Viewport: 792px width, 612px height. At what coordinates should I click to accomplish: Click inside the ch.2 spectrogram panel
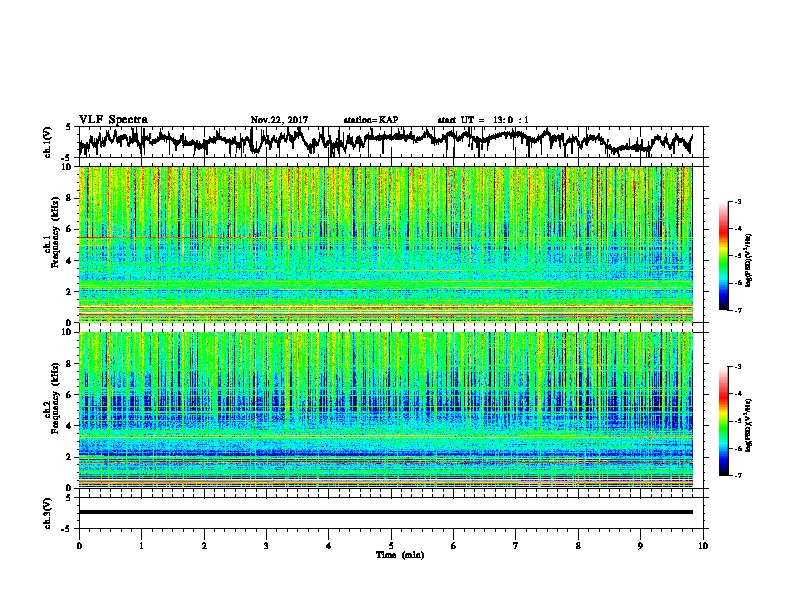click(x=386, y=410)
